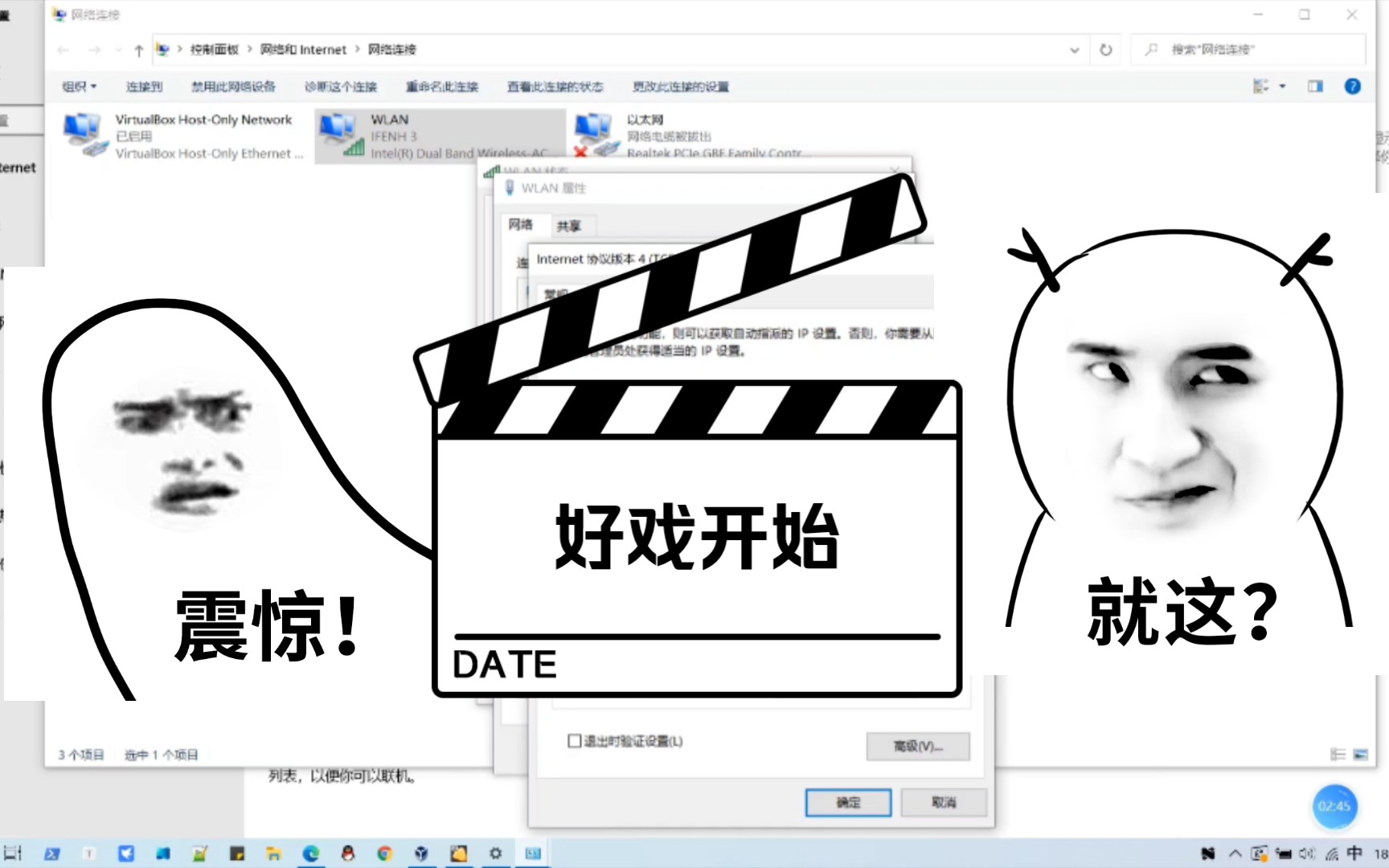Open Windows PowerShell from the taskbar
The height and width of the screenshot is (868, 1389).
tap(51, 854)
